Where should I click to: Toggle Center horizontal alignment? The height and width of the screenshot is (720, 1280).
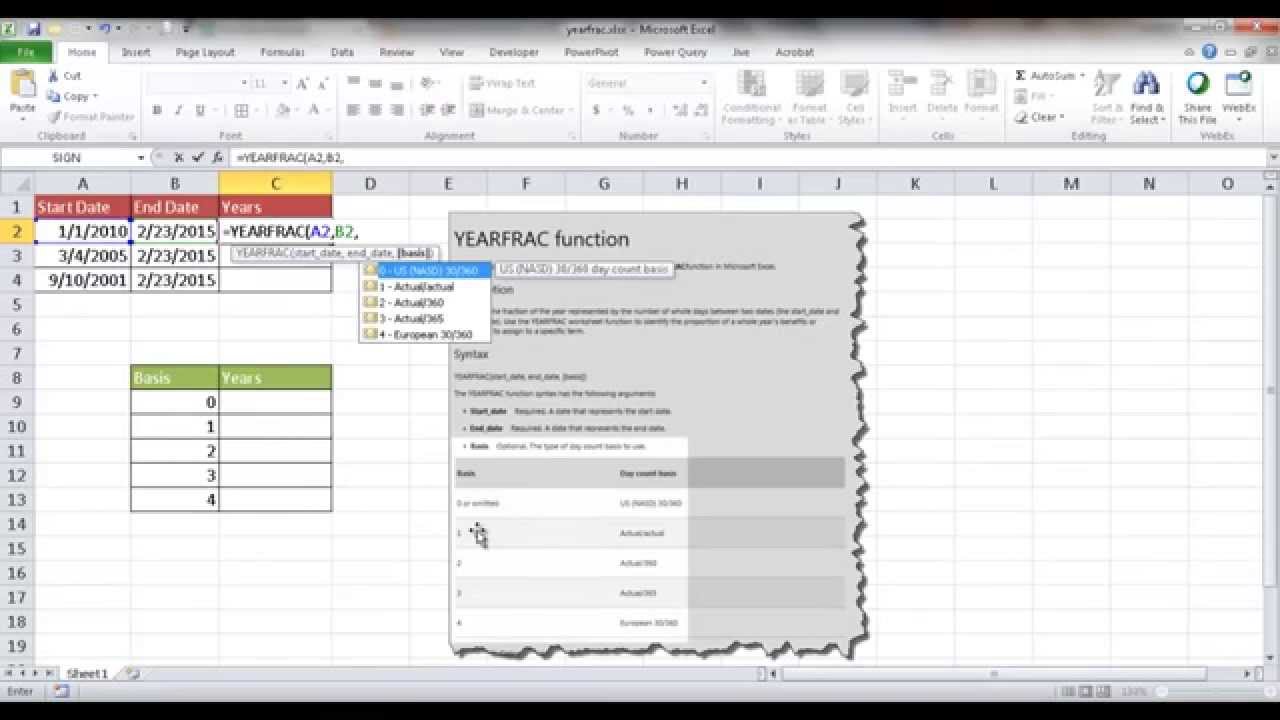tap(375, 111)
